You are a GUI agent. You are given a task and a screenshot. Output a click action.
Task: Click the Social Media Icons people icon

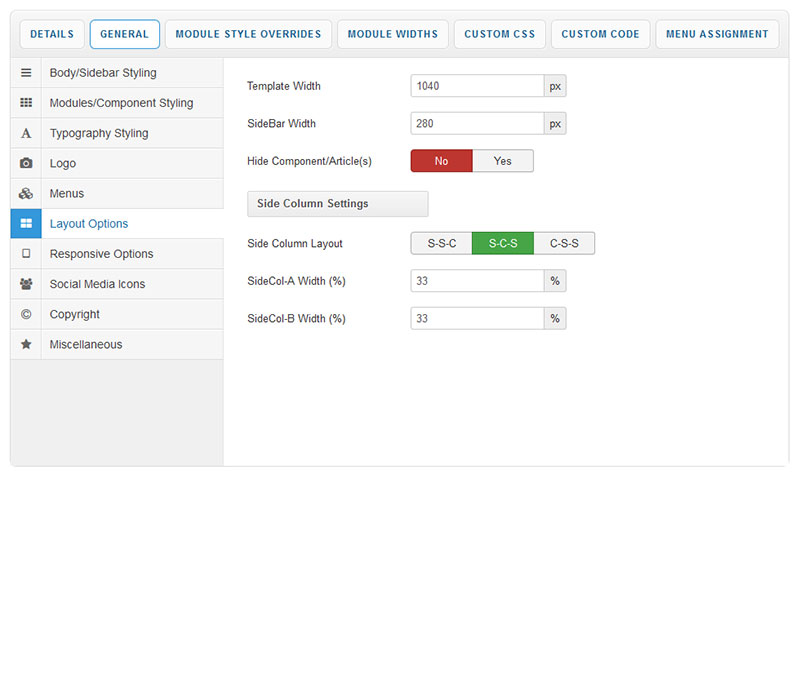[26, 284]
